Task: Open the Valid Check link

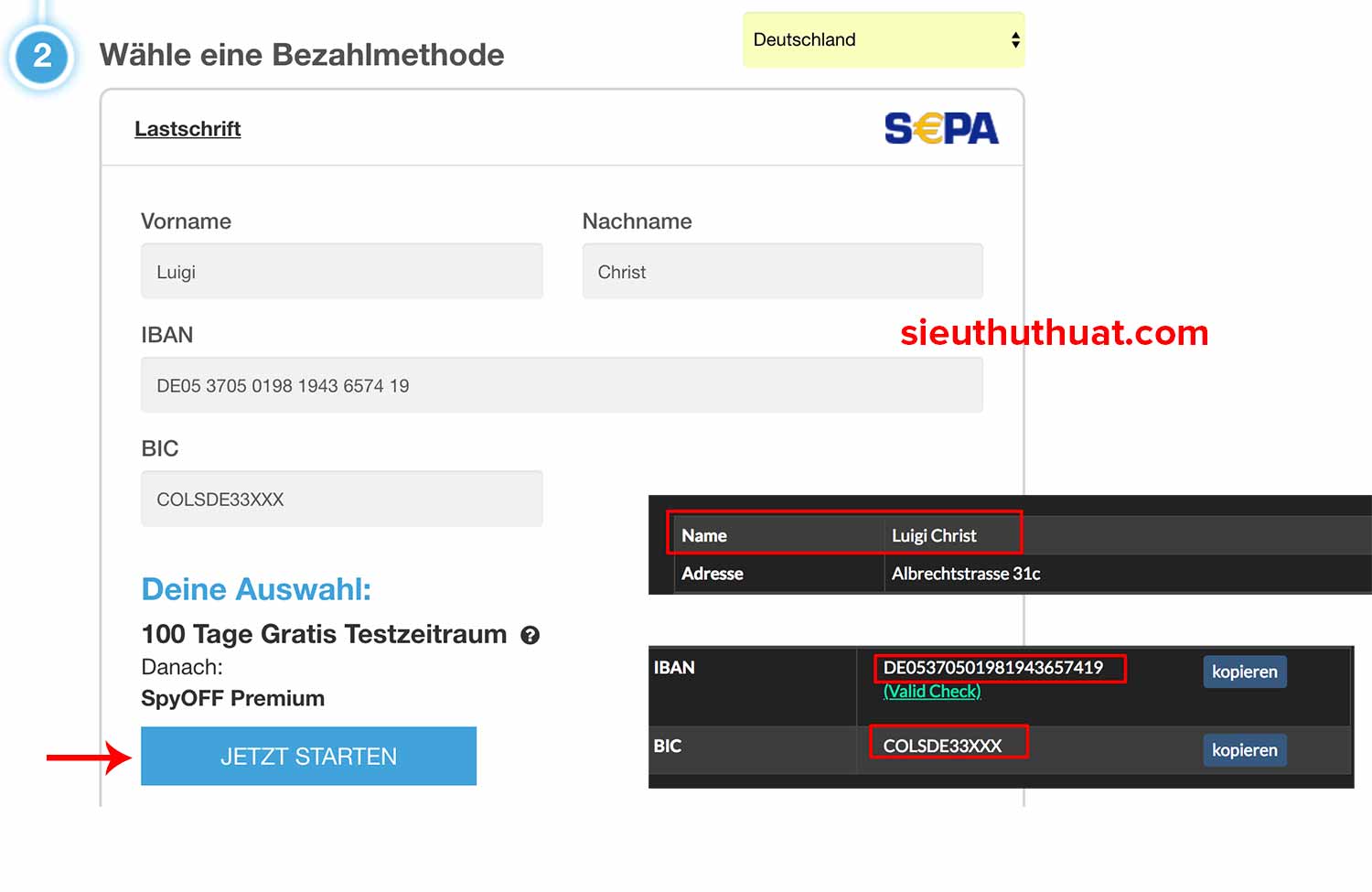Action: [x=931, y=692]
